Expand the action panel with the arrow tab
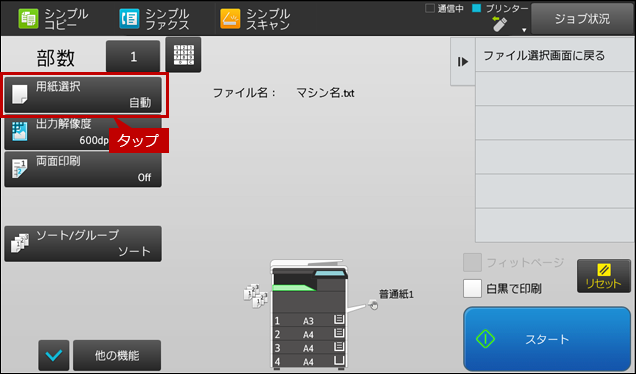Screen dimensions: 636x374 pyautogui.click(x=463, y=62)
